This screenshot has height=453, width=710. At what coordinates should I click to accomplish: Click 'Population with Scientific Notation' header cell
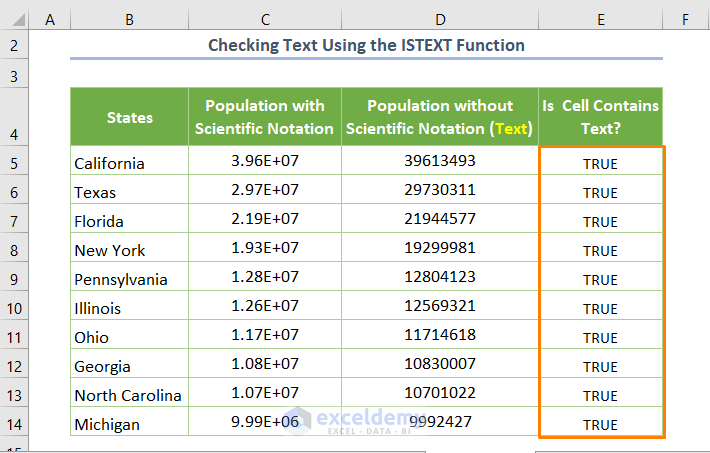[x=264, y=117]
